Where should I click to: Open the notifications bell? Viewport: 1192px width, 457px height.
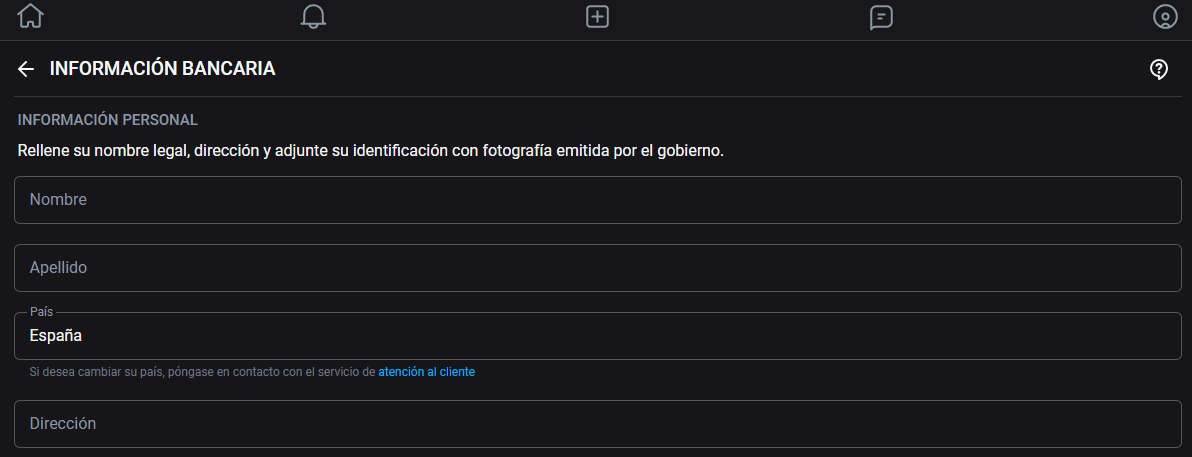314,16
